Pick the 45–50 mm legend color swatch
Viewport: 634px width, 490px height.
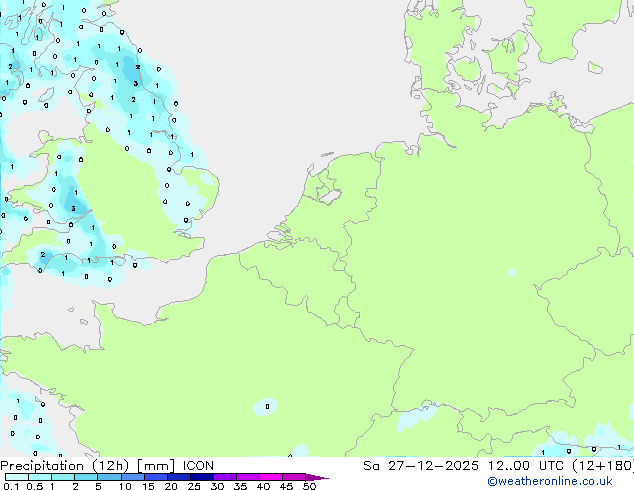point(294,477)
